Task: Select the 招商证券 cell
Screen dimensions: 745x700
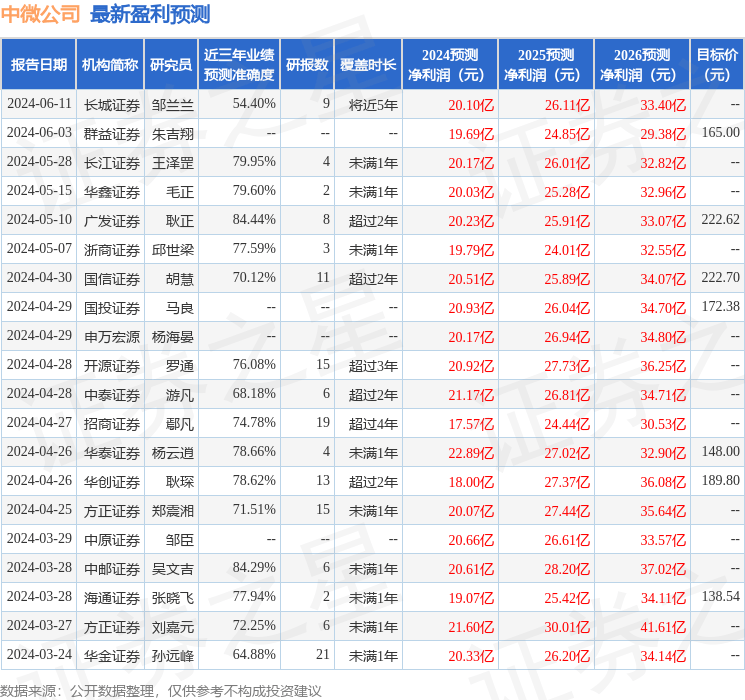Action: point(112,424)
